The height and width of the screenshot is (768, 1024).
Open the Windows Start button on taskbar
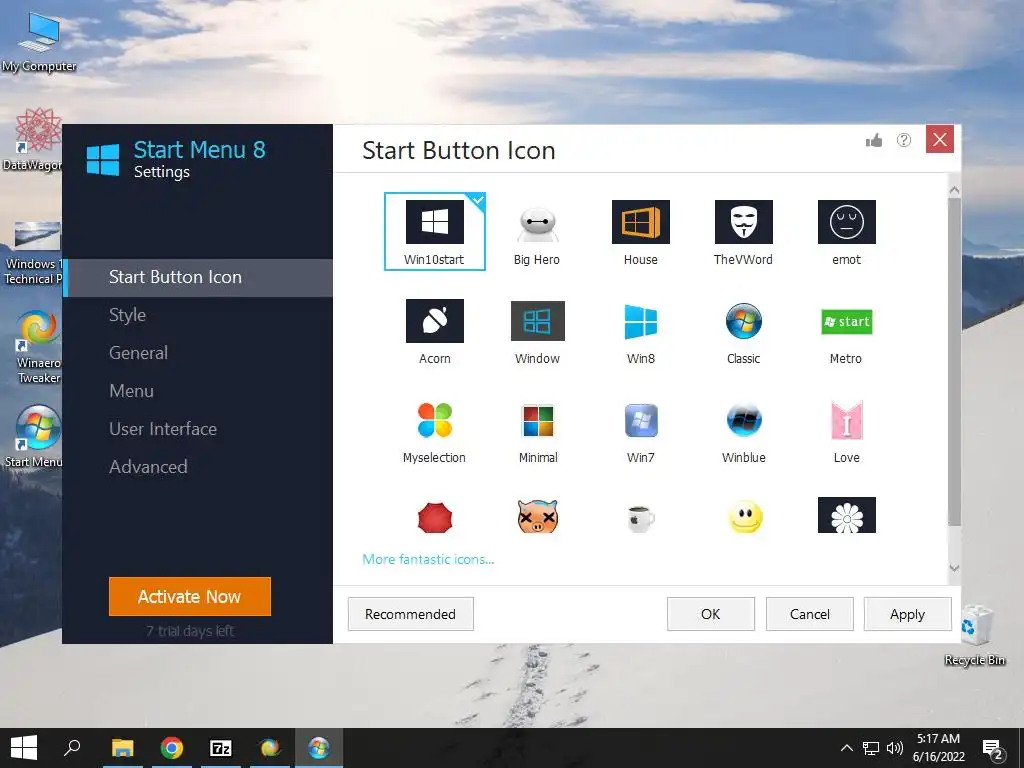pyautogui.click(x=24, y=748)
